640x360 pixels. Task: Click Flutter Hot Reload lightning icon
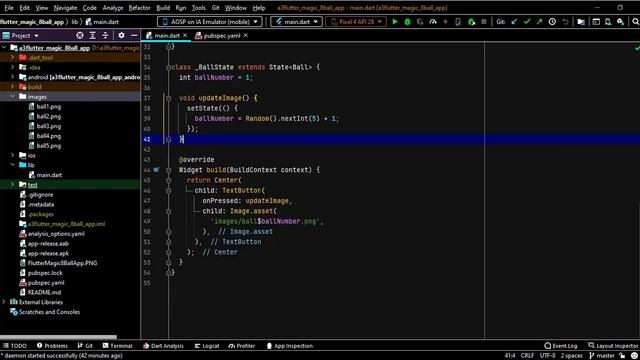(x=445, y=22)
